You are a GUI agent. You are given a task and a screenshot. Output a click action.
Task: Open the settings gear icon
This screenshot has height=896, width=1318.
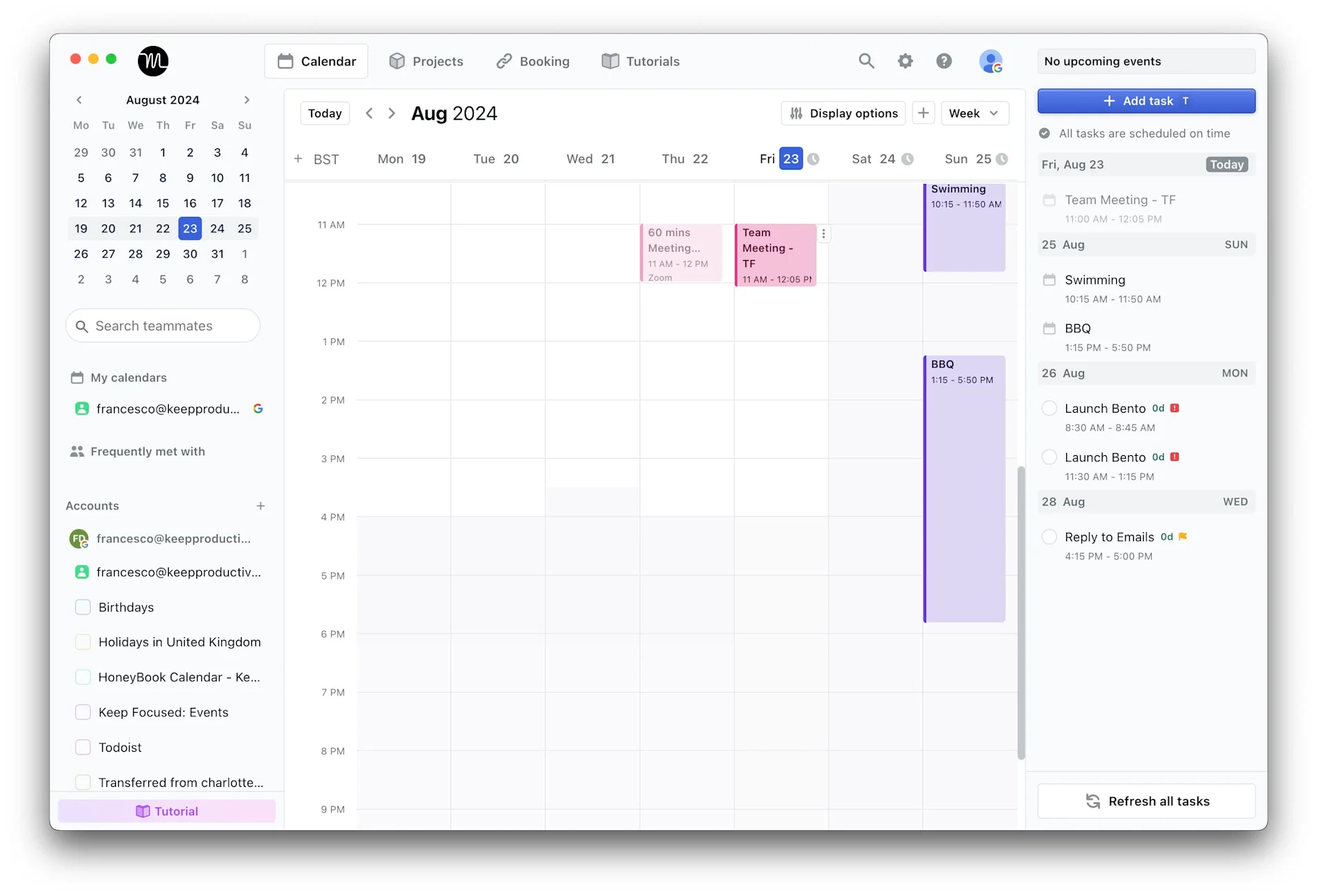(905, 60)
